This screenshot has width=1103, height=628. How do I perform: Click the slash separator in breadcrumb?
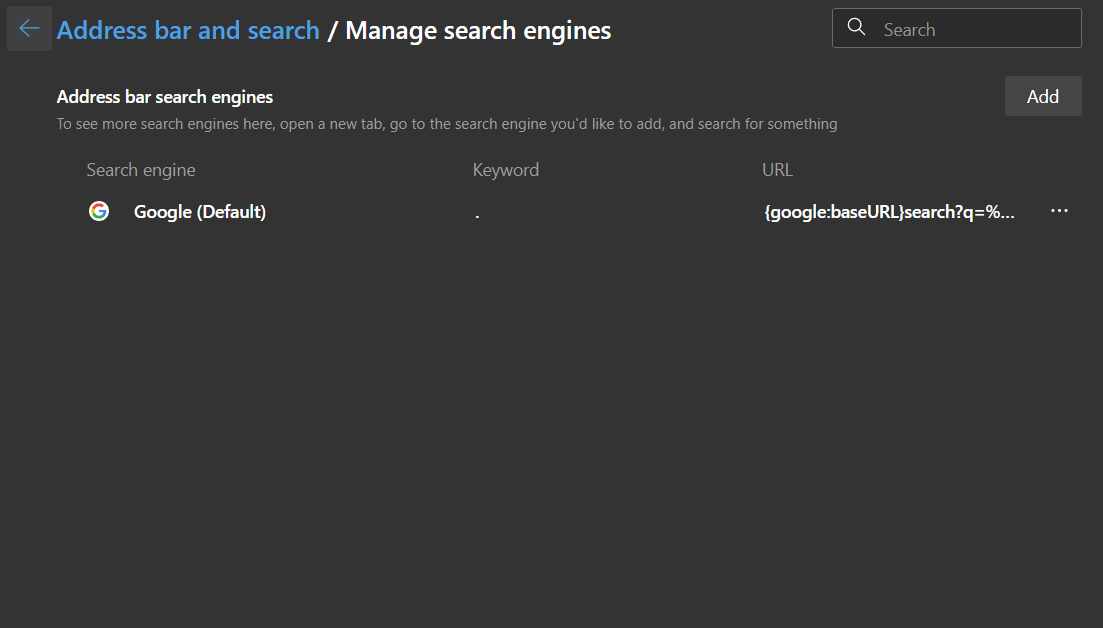(332, 31)
